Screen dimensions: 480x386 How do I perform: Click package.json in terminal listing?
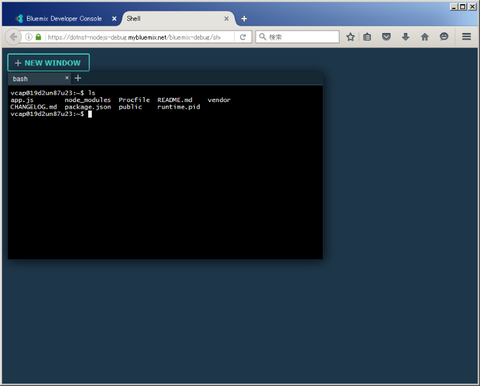[88, 107]
